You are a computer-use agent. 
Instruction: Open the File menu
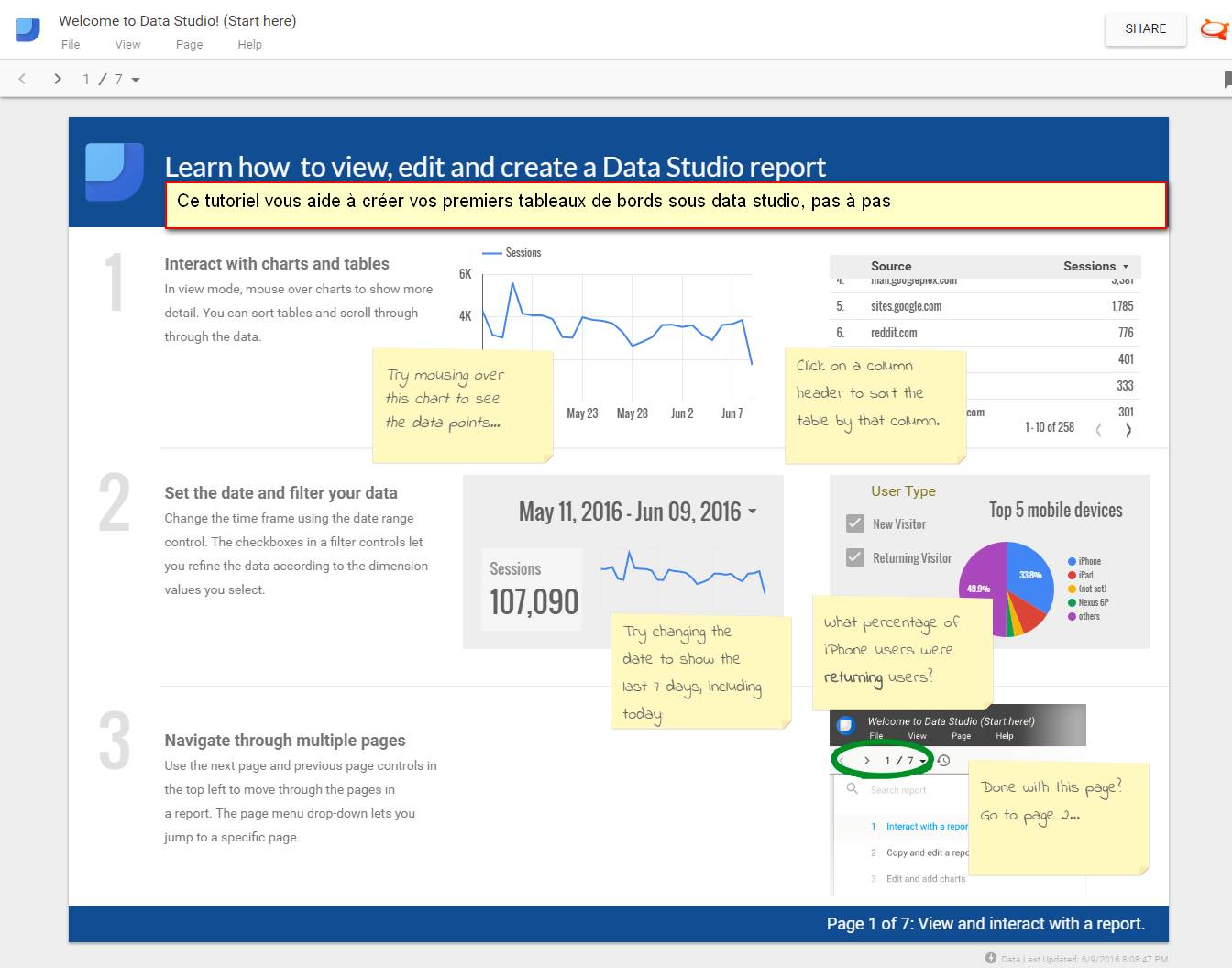[x=71, y=45]
